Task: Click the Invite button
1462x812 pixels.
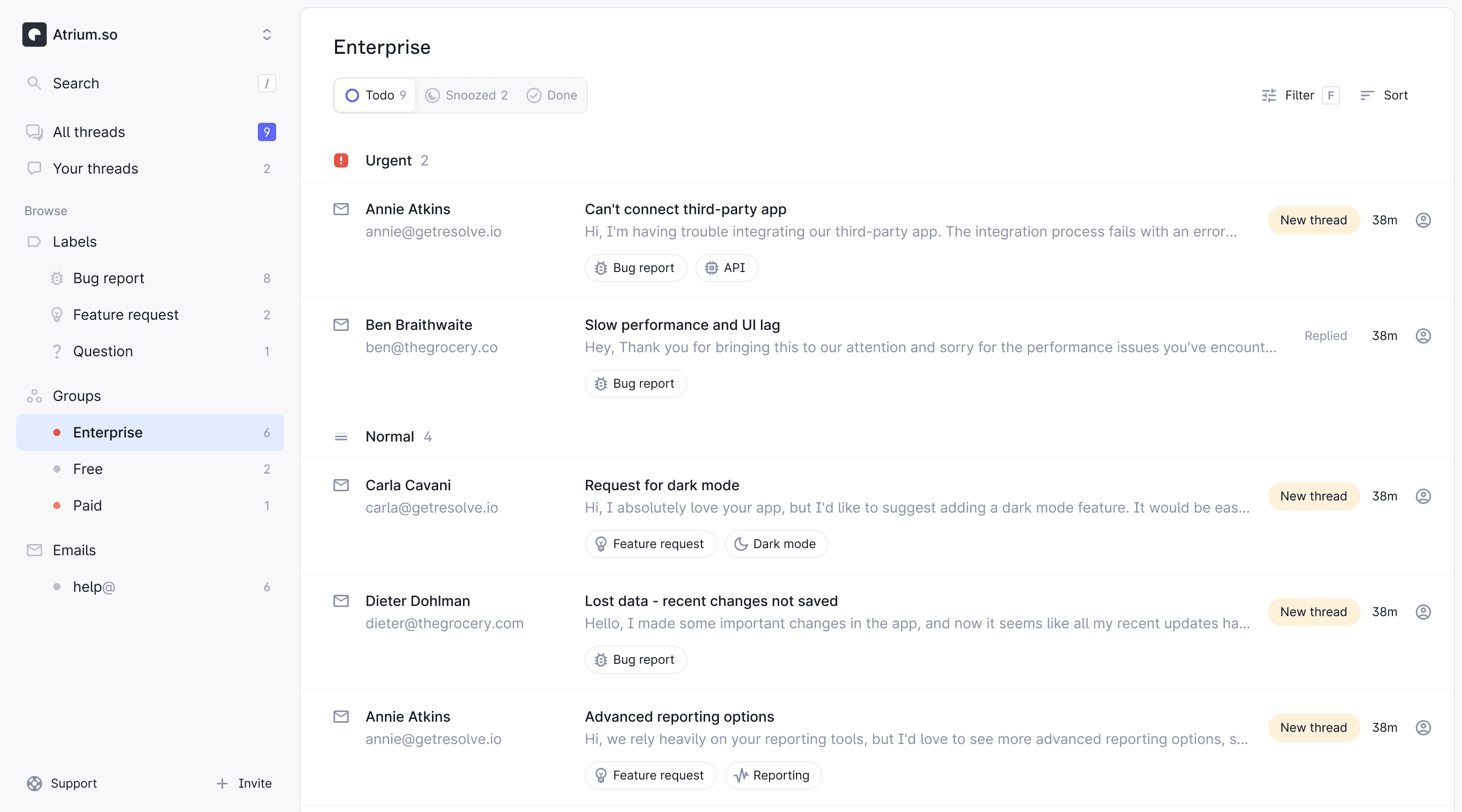Action: point(244,783)
